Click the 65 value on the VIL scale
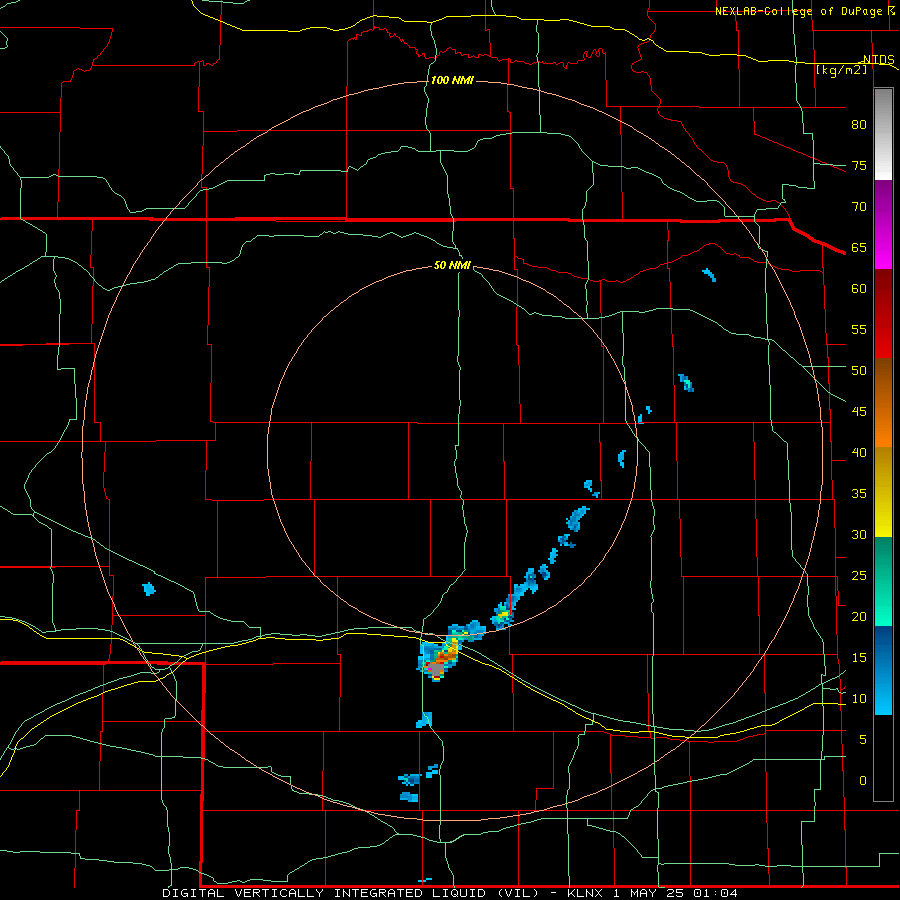Image resolution: width=900 pixels, height=900 pixels. (859, 248)
